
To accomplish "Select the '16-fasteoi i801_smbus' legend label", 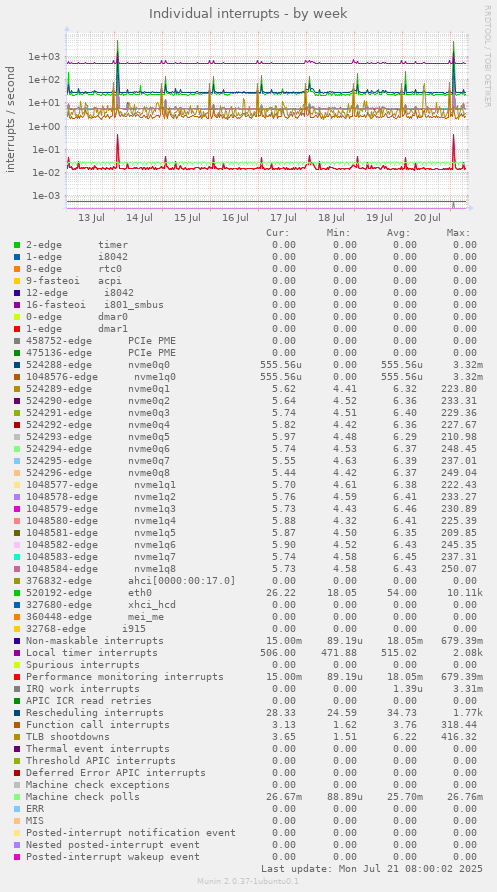I will click(95, 304).
